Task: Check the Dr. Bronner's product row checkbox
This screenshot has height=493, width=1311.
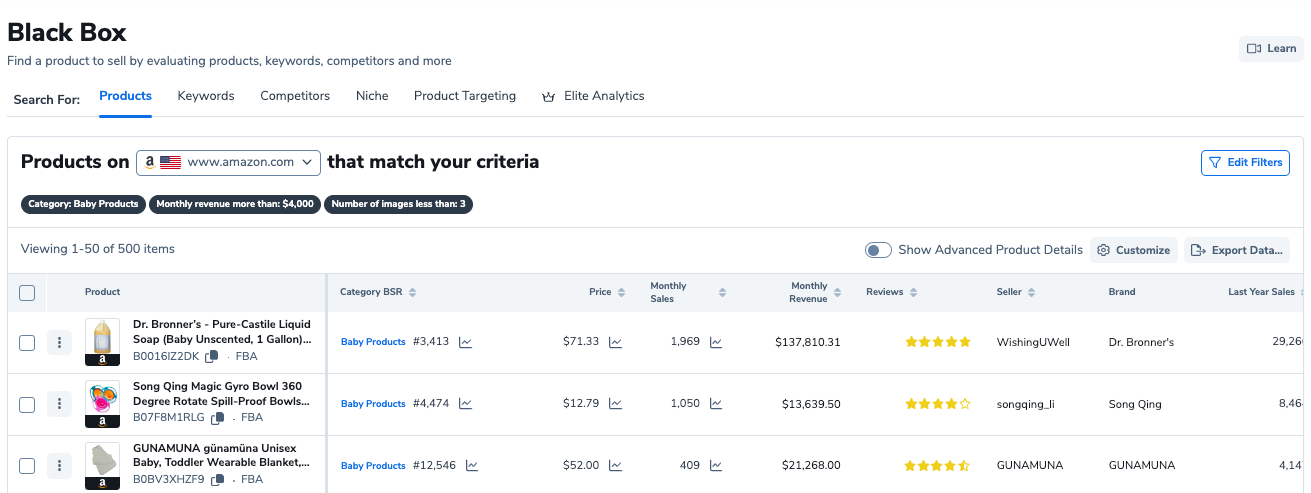Action: pyautogui.click(x=27, y=343)
